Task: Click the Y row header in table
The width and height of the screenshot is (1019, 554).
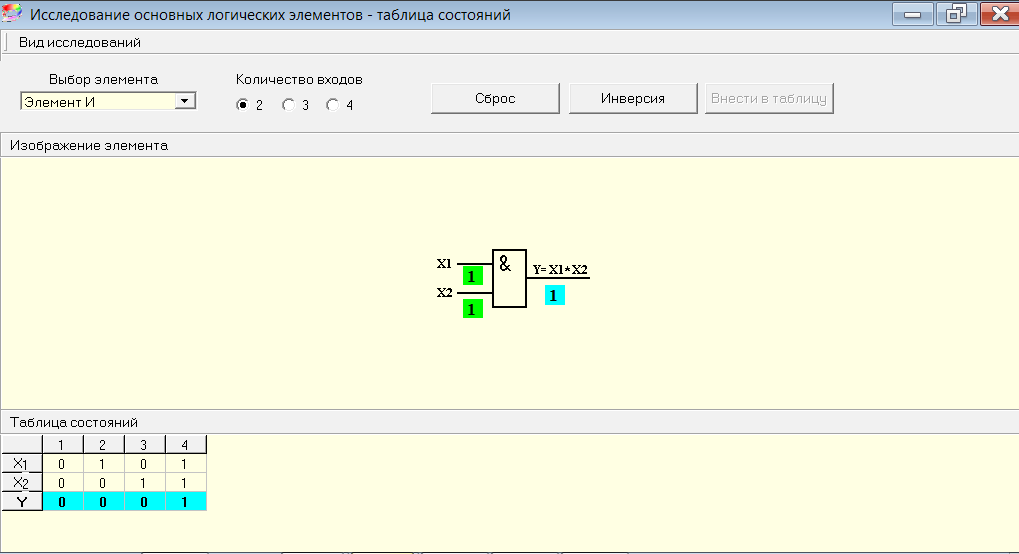Action: click(x=21, y=501)
